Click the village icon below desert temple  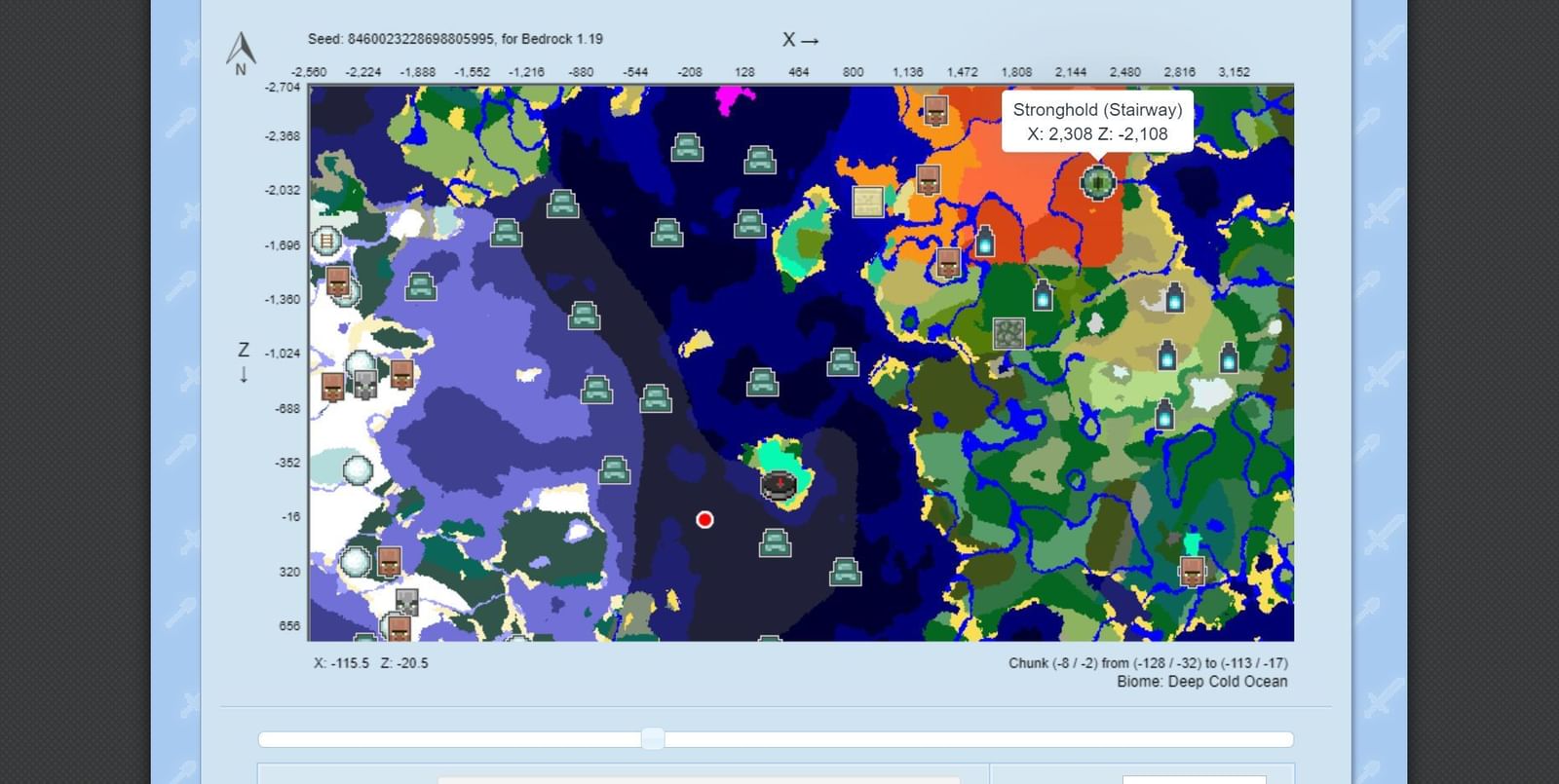[948, 262]
